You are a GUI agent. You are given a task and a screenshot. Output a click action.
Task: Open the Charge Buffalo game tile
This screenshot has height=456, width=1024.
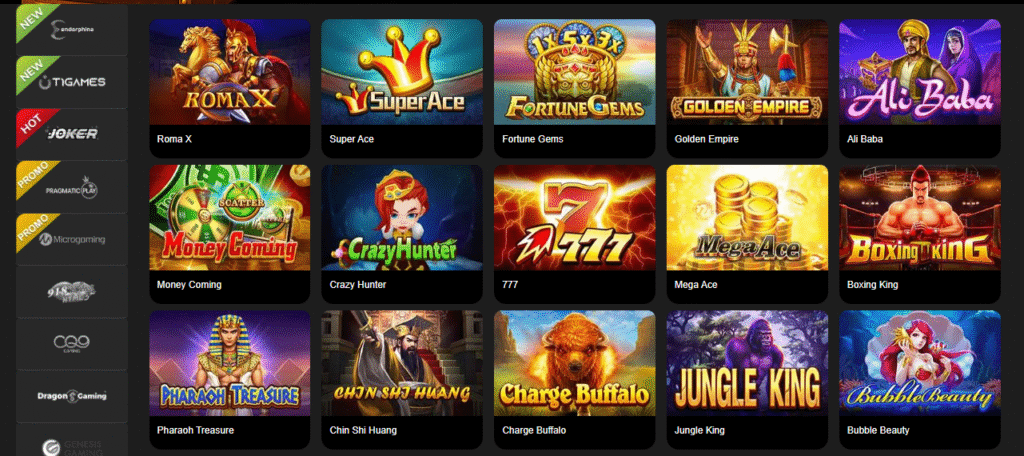pos(575,380)
